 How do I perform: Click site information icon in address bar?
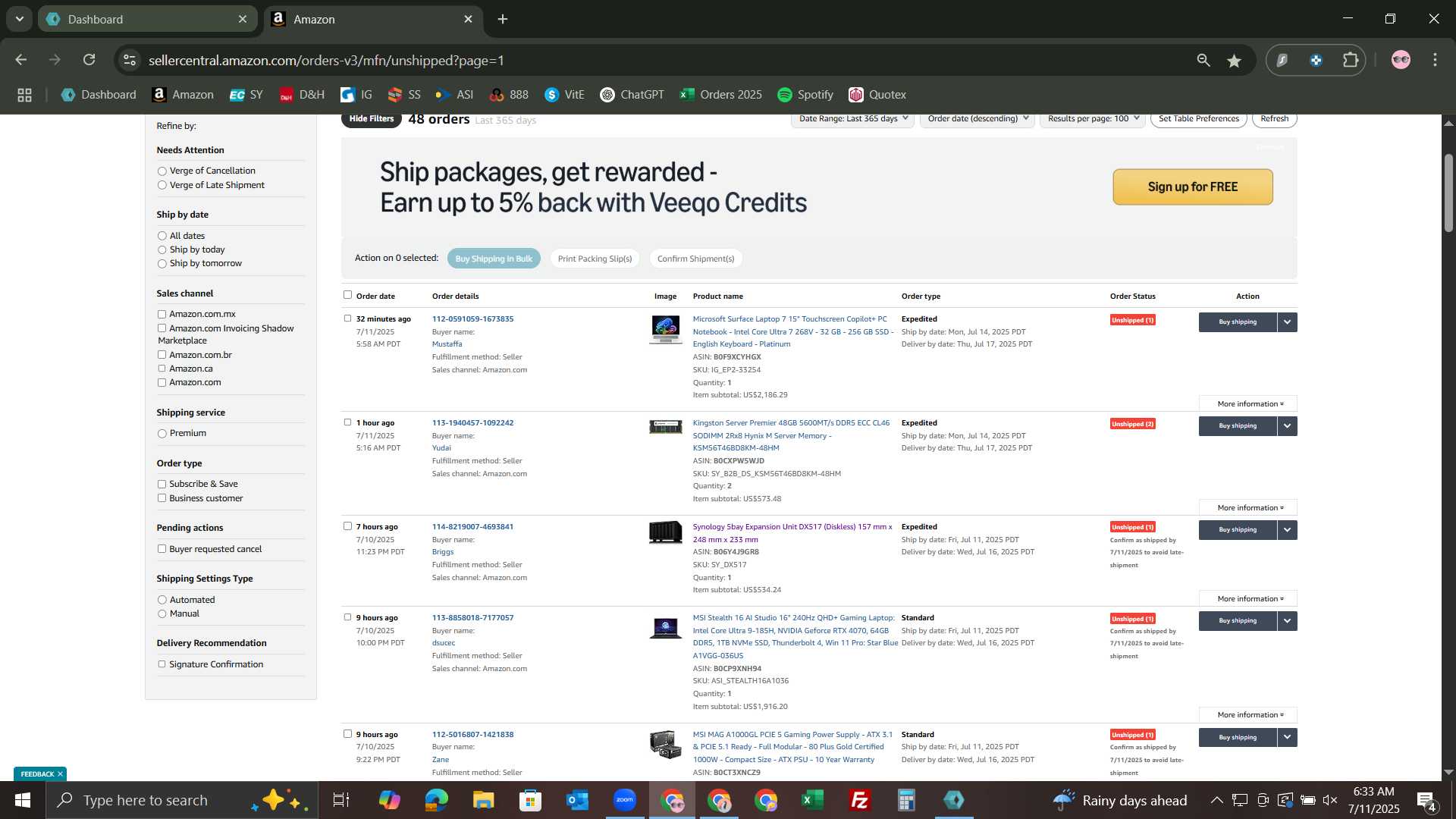[x=130, y=60]
